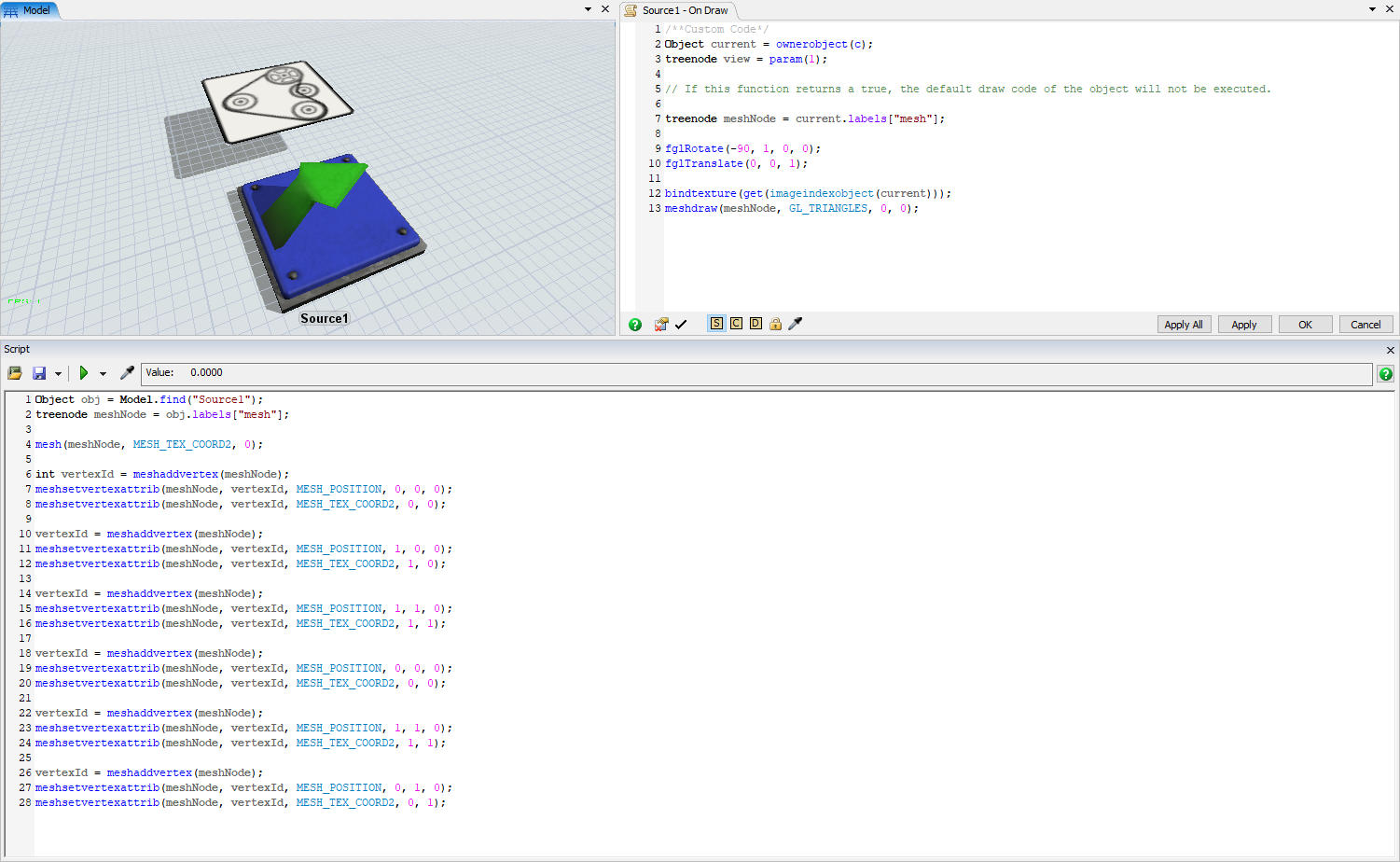
Task: Check code syntax with the checkmark icon
Action: [x=681, y=325]
